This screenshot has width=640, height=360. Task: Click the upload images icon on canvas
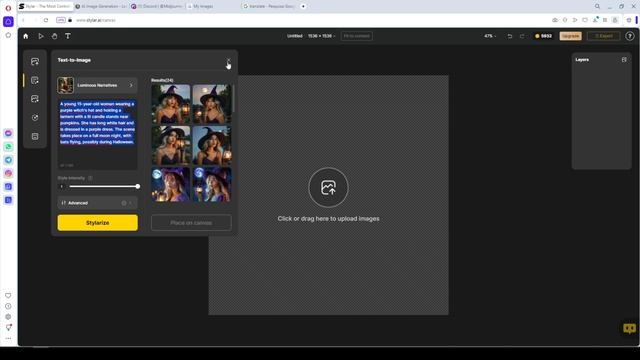[328, 188]
